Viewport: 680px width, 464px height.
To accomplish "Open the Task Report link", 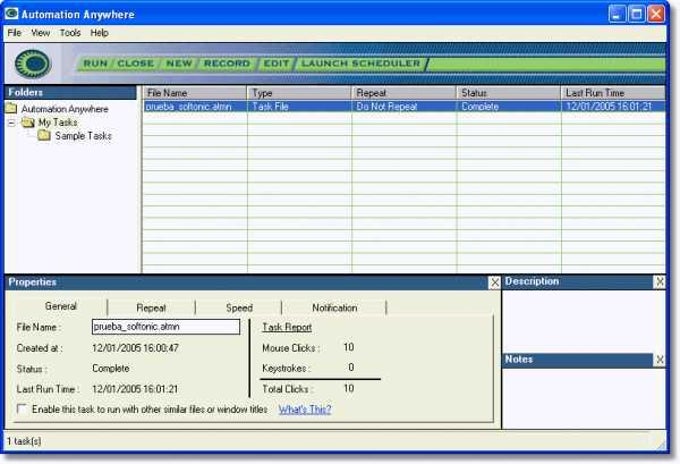I will pos(287,327).
